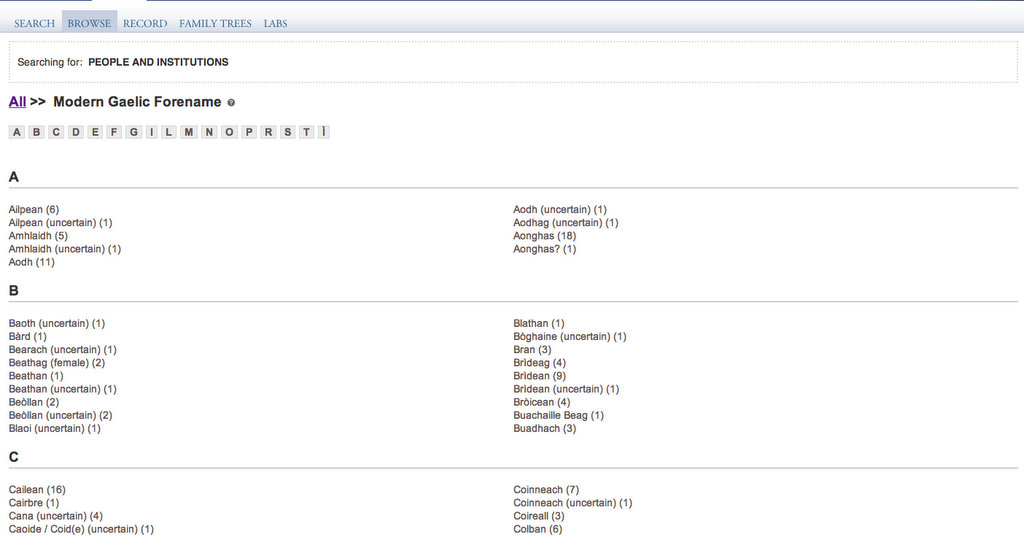View the Buachaille Beag entry
The width and height of the screenshot is (1024, 537).
(558, 415)
